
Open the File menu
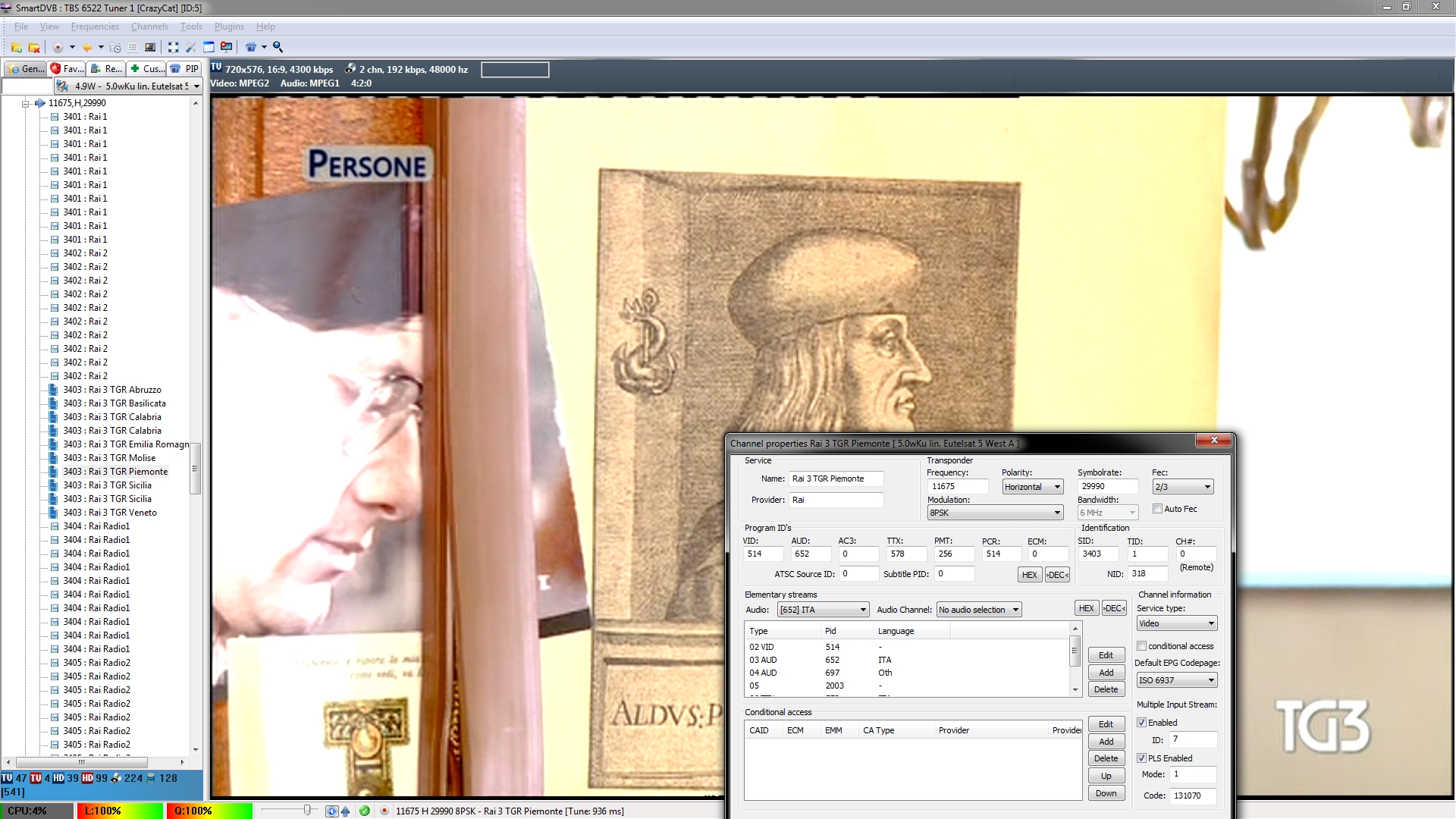[x=20, y=27]
